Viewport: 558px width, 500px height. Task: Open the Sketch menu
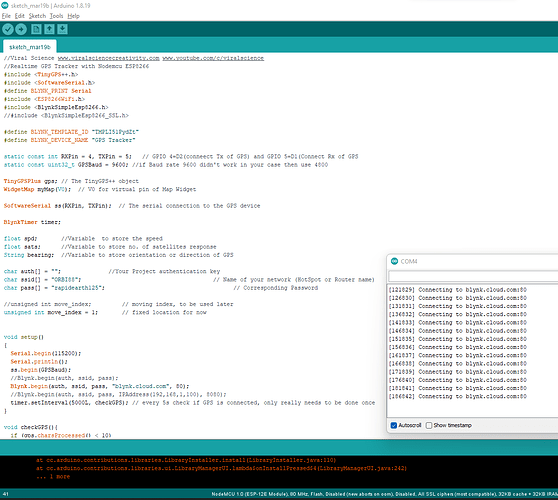37,16
